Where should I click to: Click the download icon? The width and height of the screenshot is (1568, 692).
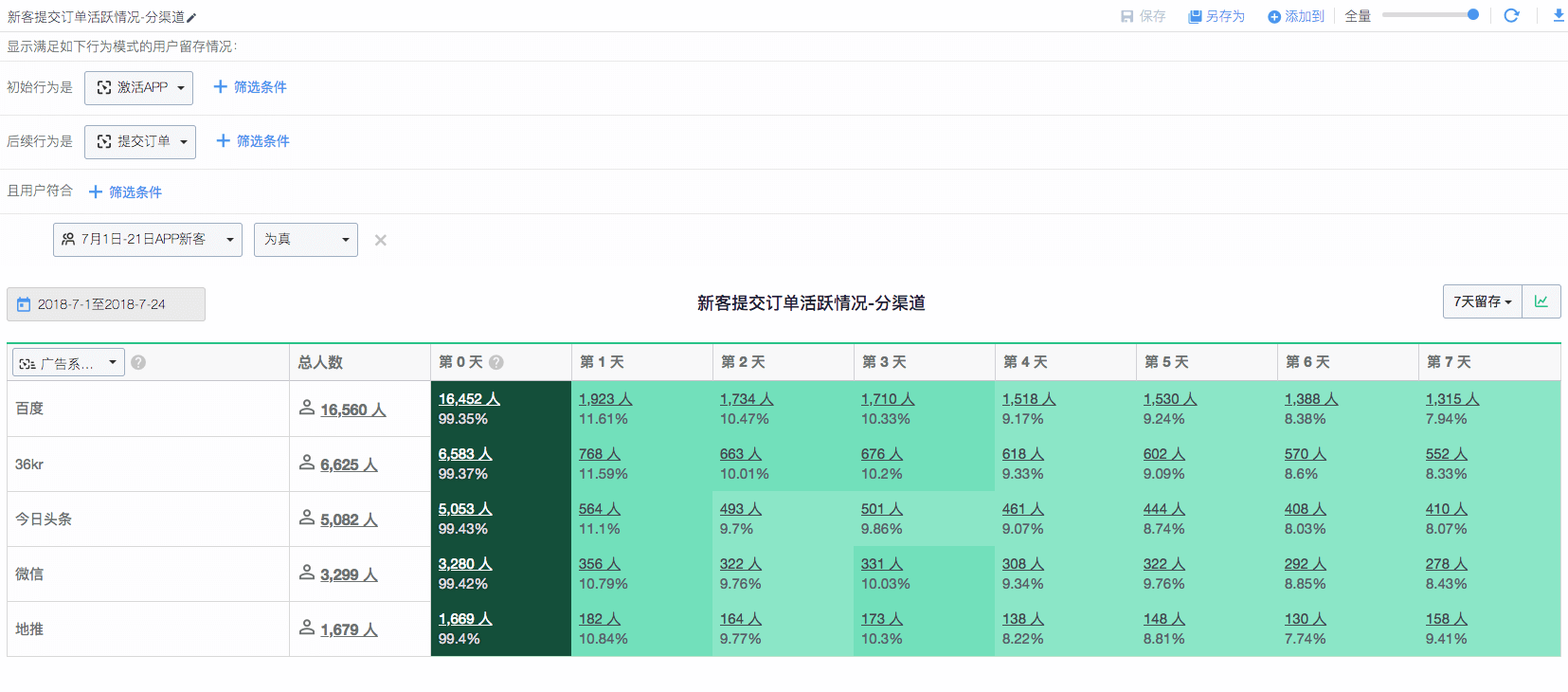(1559, 15)
